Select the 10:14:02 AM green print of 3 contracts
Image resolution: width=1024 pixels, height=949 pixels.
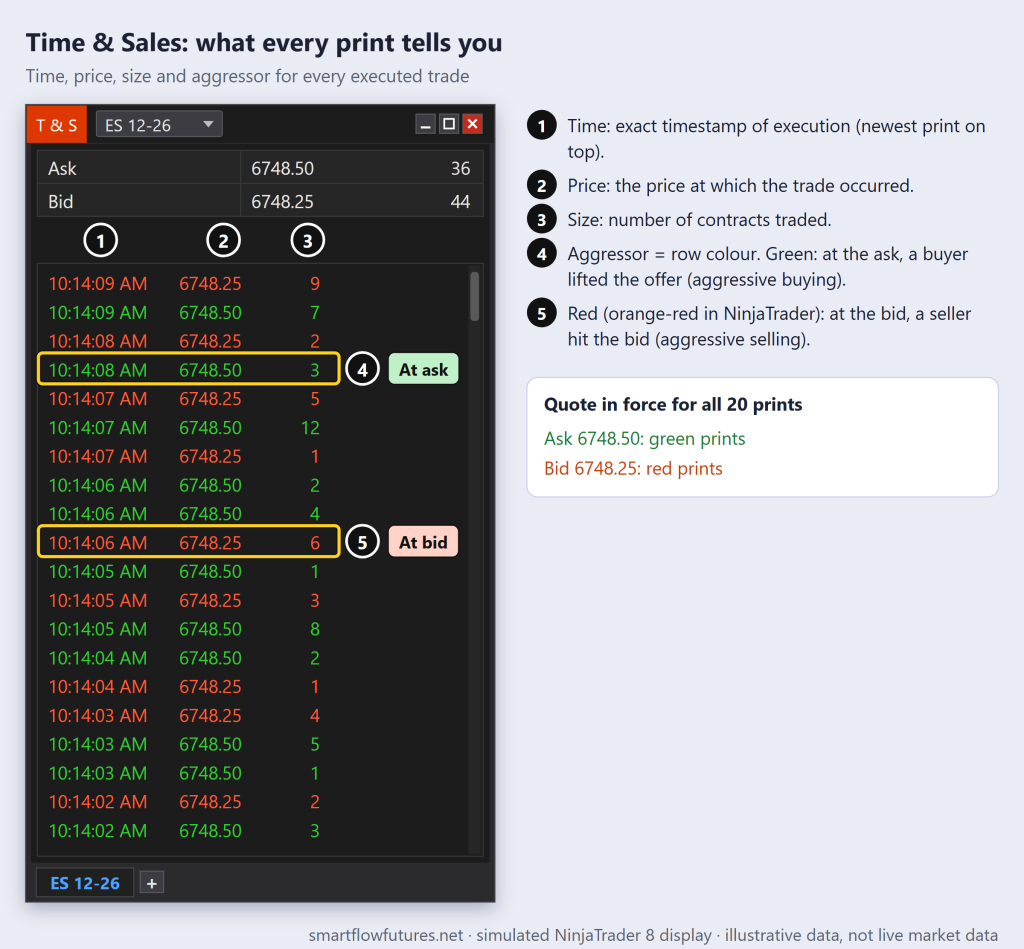click(x=184, y=831)
